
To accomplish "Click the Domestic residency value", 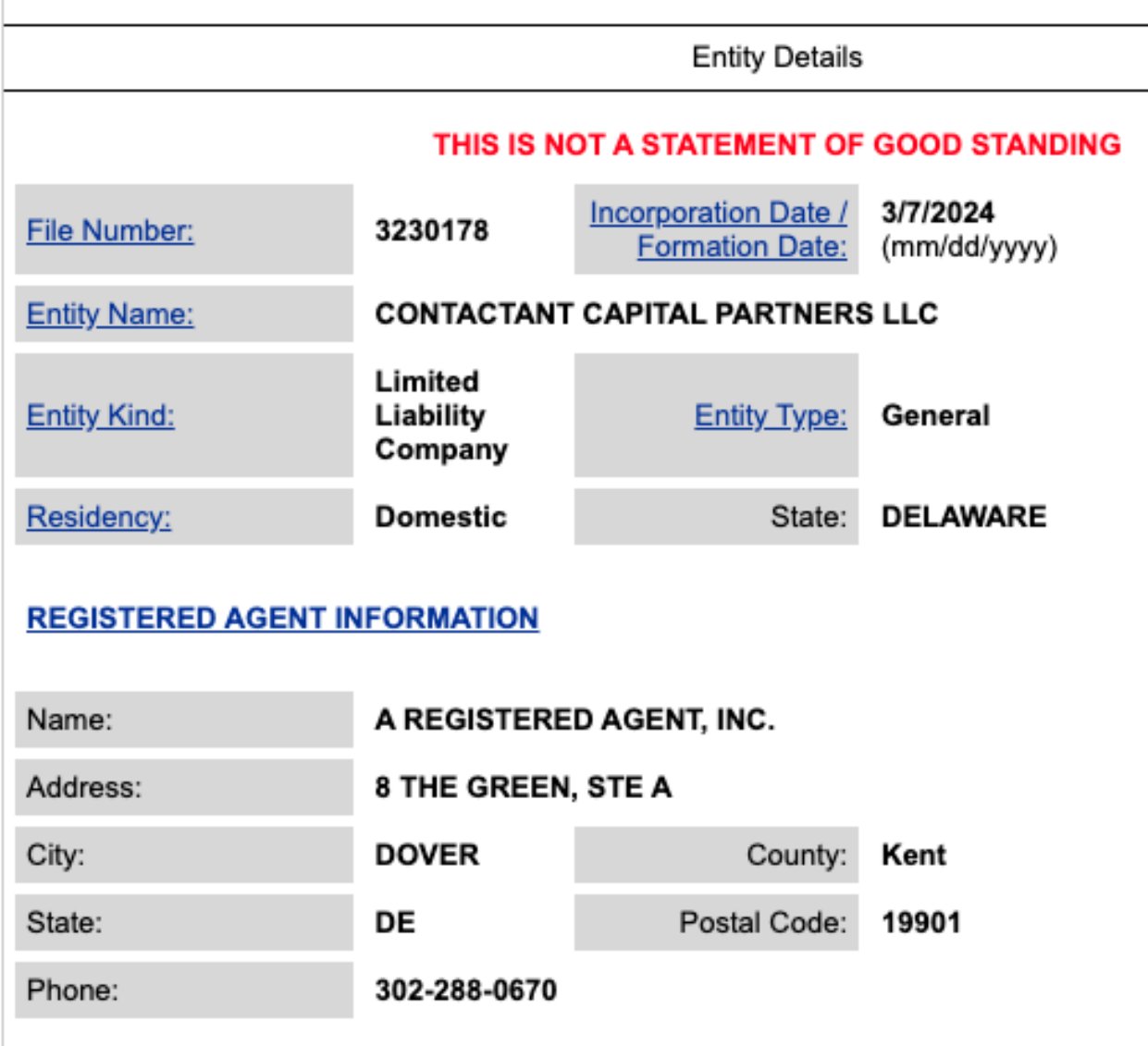I will pos(440,516).
